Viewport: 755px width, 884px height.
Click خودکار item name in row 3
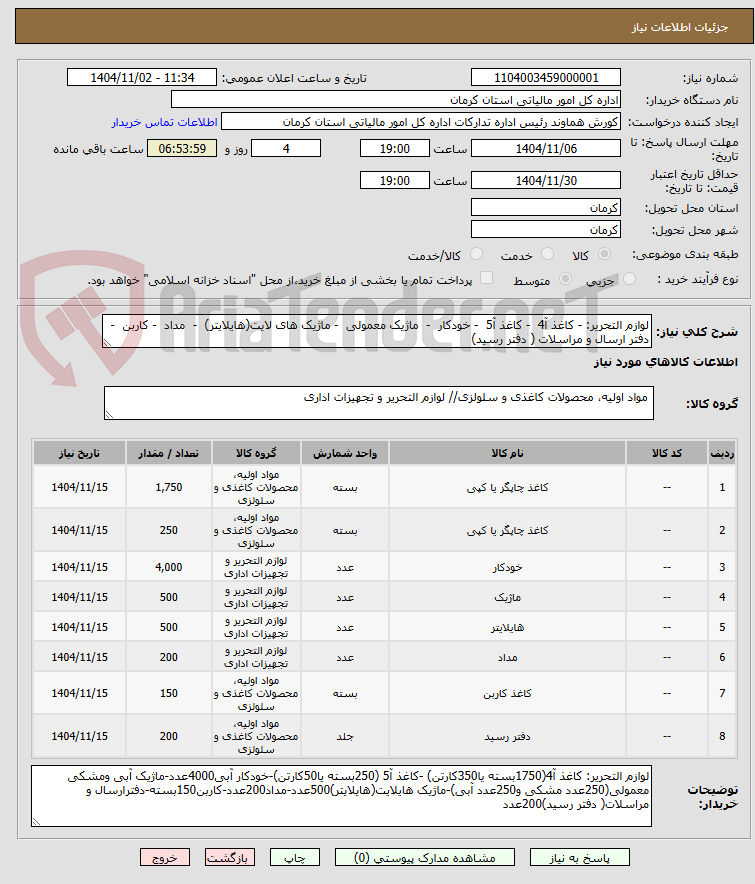tap(507, 567)
